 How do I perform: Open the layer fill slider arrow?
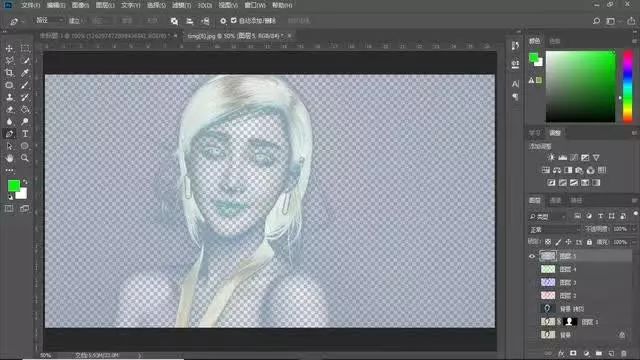click(634, 242)
